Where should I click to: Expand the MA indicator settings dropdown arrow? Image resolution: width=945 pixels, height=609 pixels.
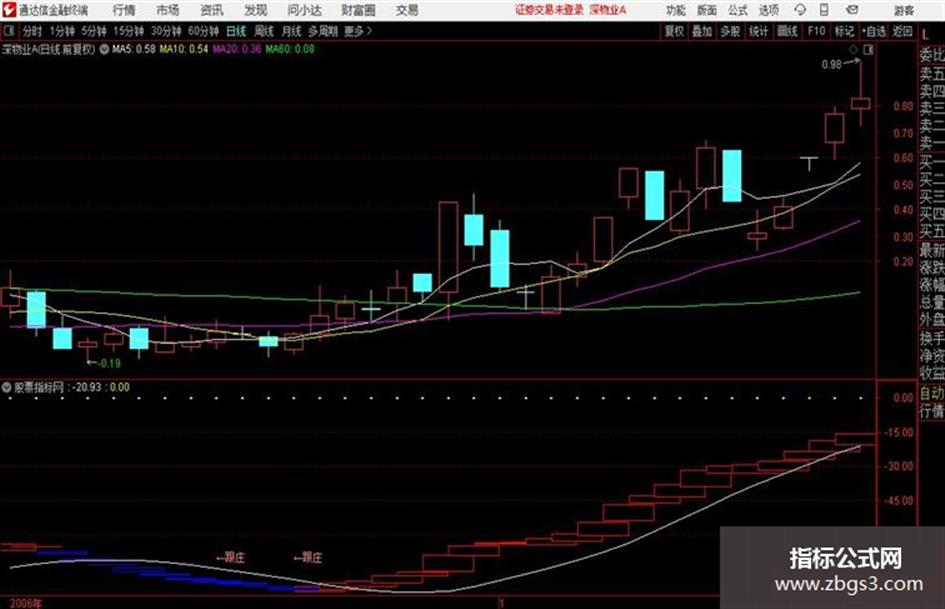tap(104, 49)
